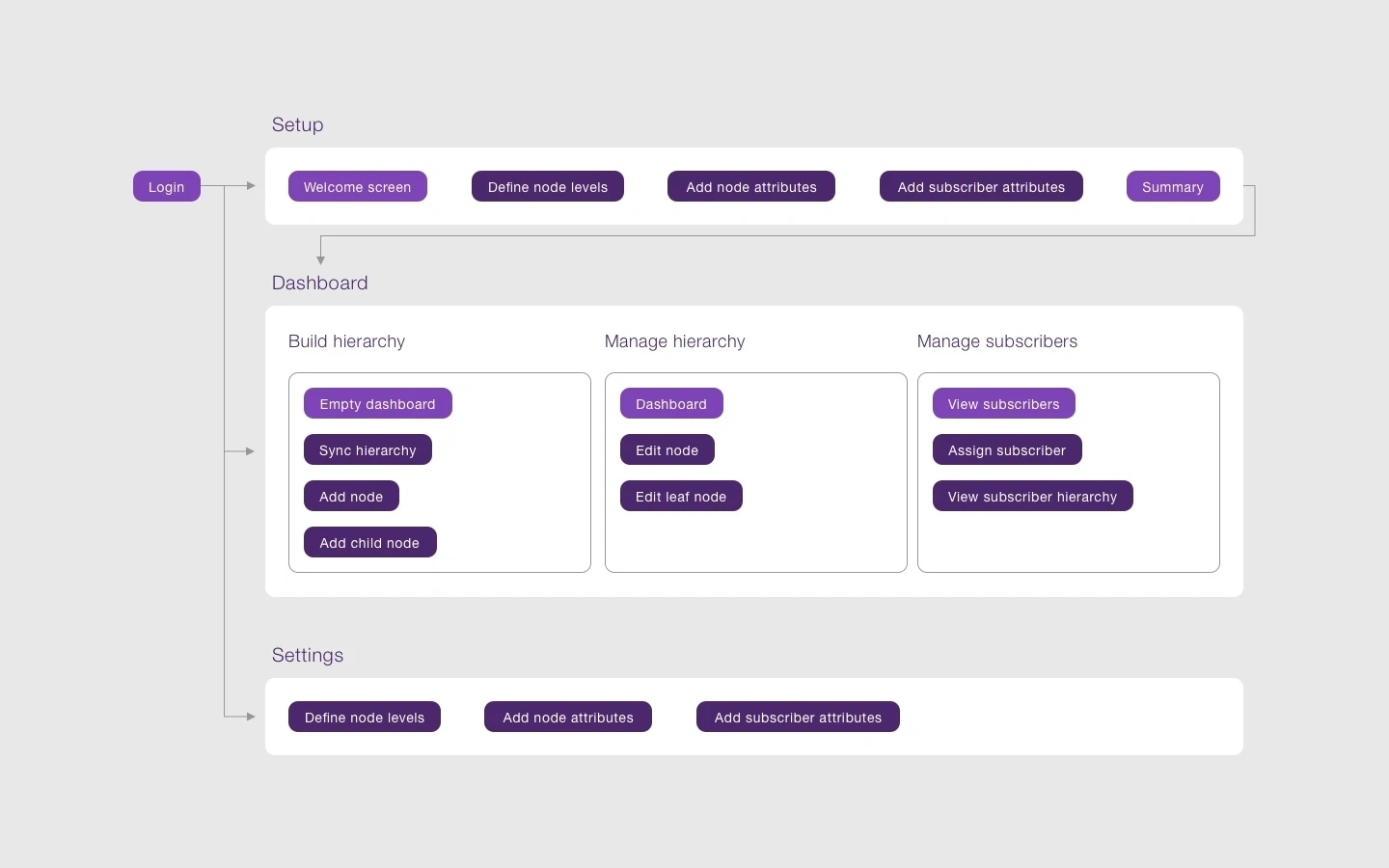
Task: Select Add node attributes in Settings row
Action: pos(567,718)
